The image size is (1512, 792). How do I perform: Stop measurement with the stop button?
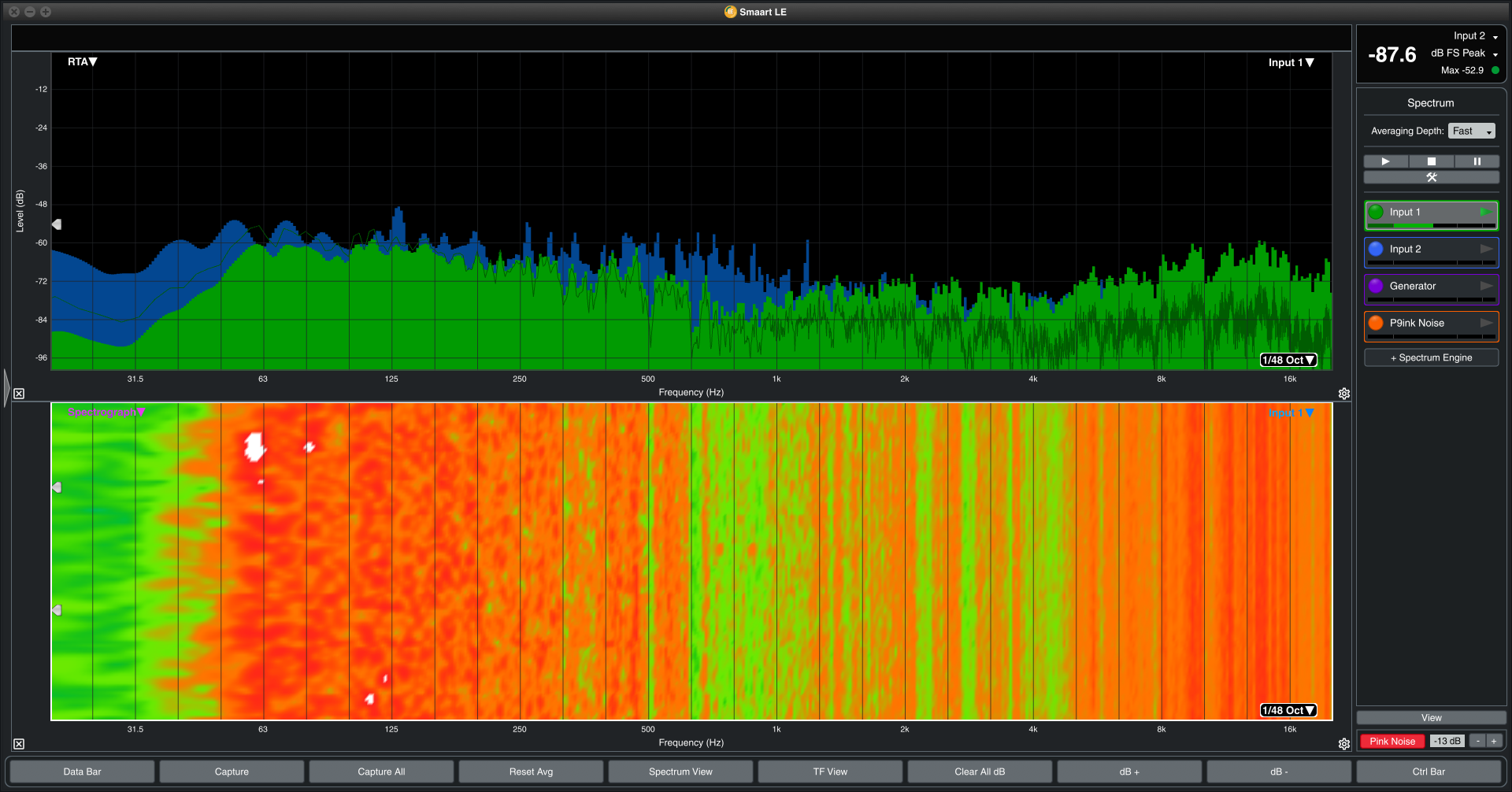coord(1431,161)
